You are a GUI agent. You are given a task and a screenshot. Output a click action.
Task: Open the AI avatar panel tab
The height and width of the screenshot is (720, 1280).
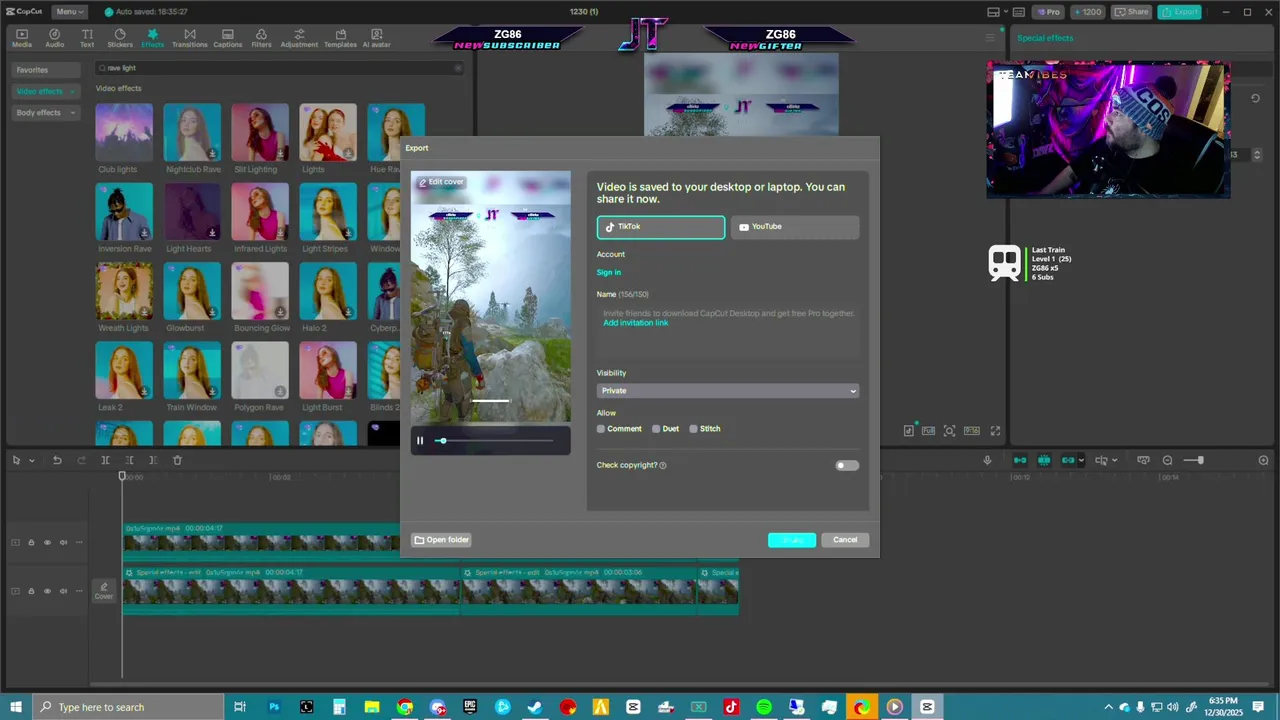[x=376, y=38]
